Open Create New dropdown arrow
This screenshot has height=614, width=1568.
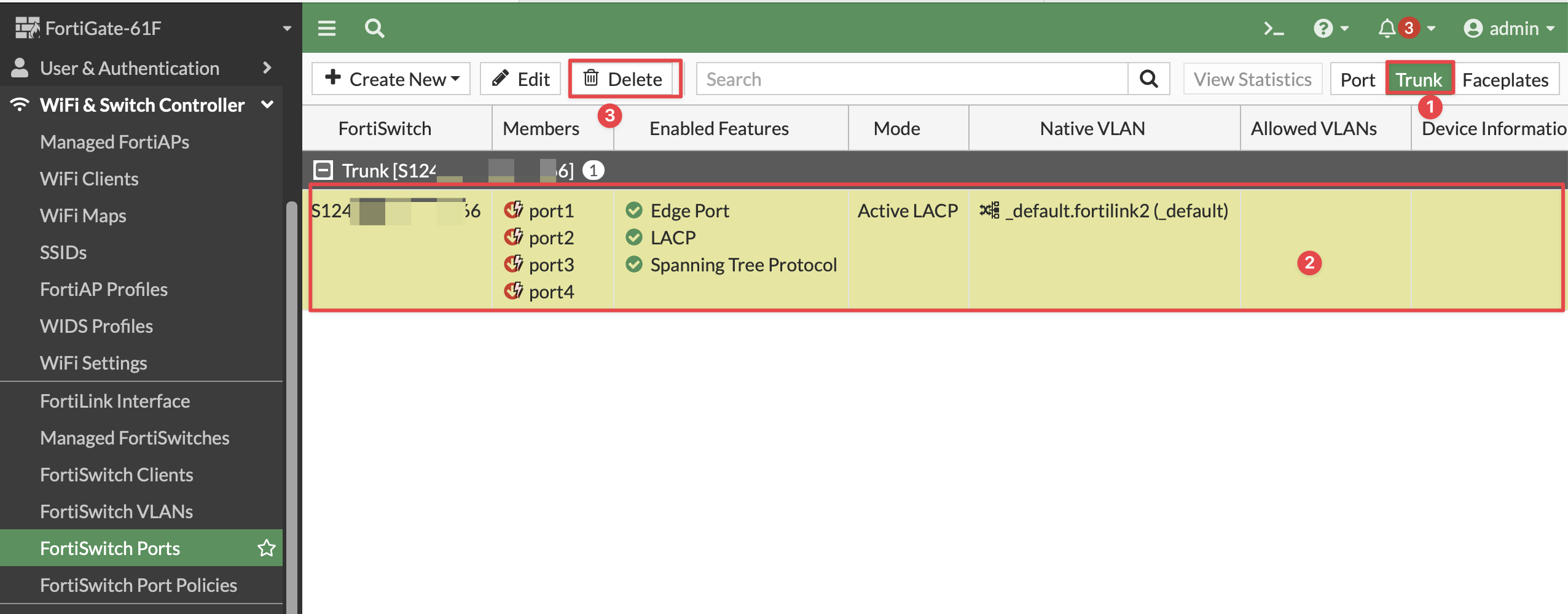tap(455, 79)
